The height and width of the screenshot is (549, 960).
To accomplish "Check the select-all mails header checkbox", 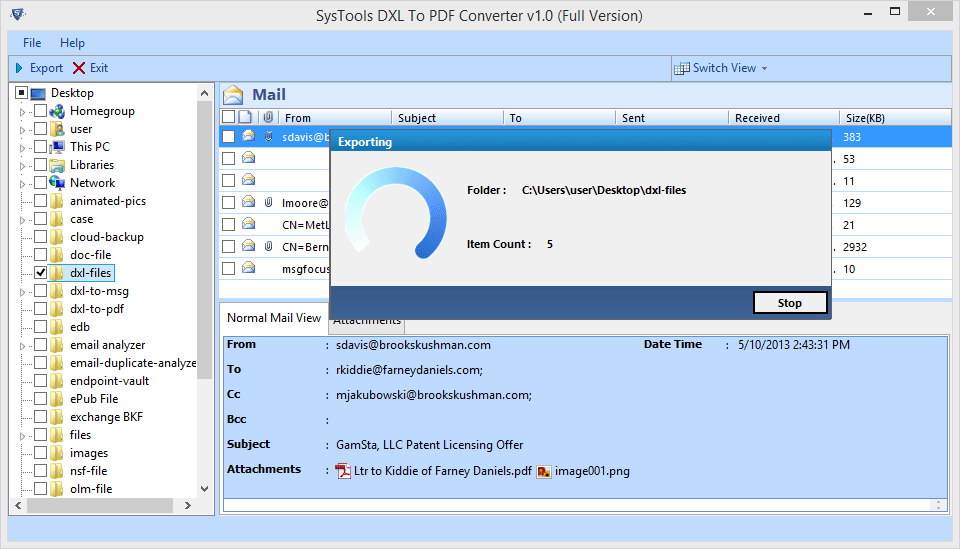I will pos(228,117).
